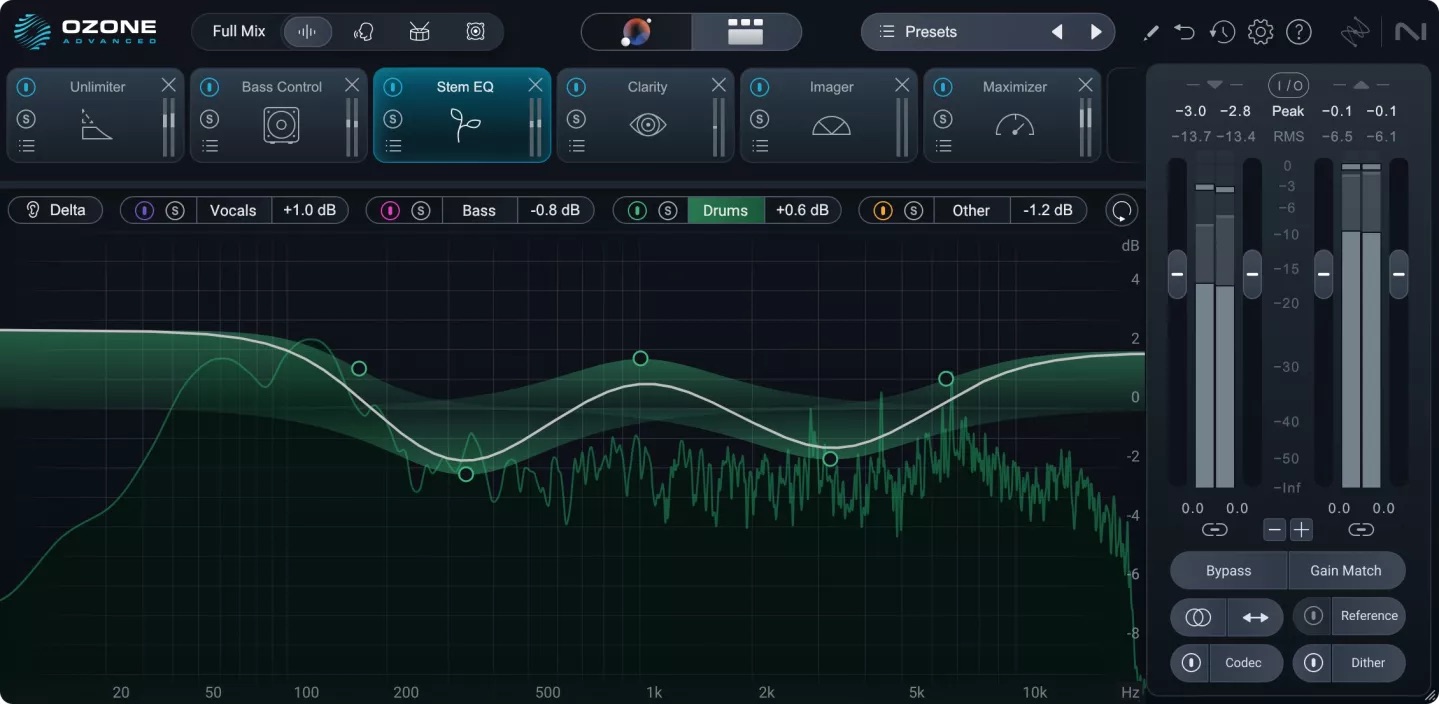The height and width of the screenshot is (704, 1439).
Task: Open the Maximizer module presets list icon
Action: pos(943,146)
